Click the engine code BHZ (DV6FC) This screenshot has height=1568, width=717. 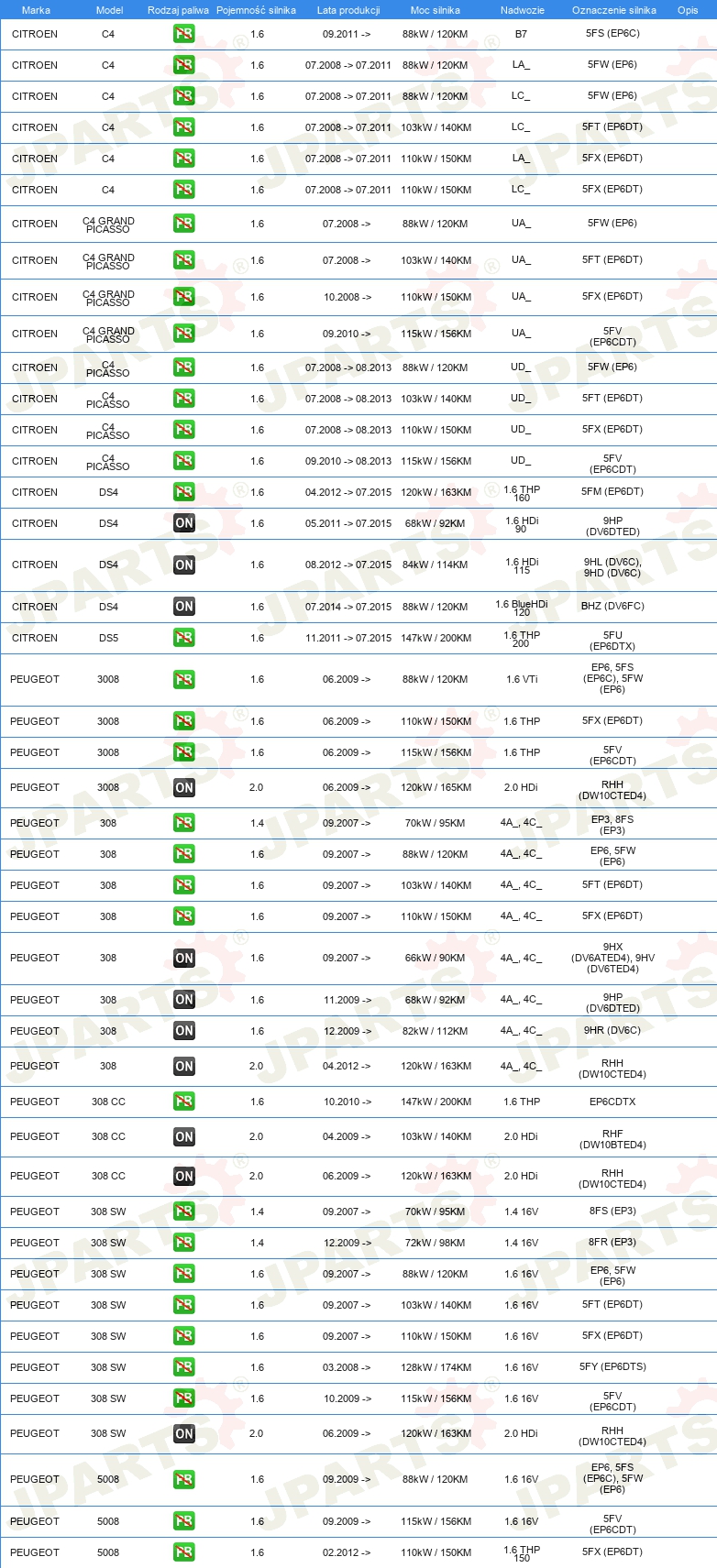pos(612,606)
